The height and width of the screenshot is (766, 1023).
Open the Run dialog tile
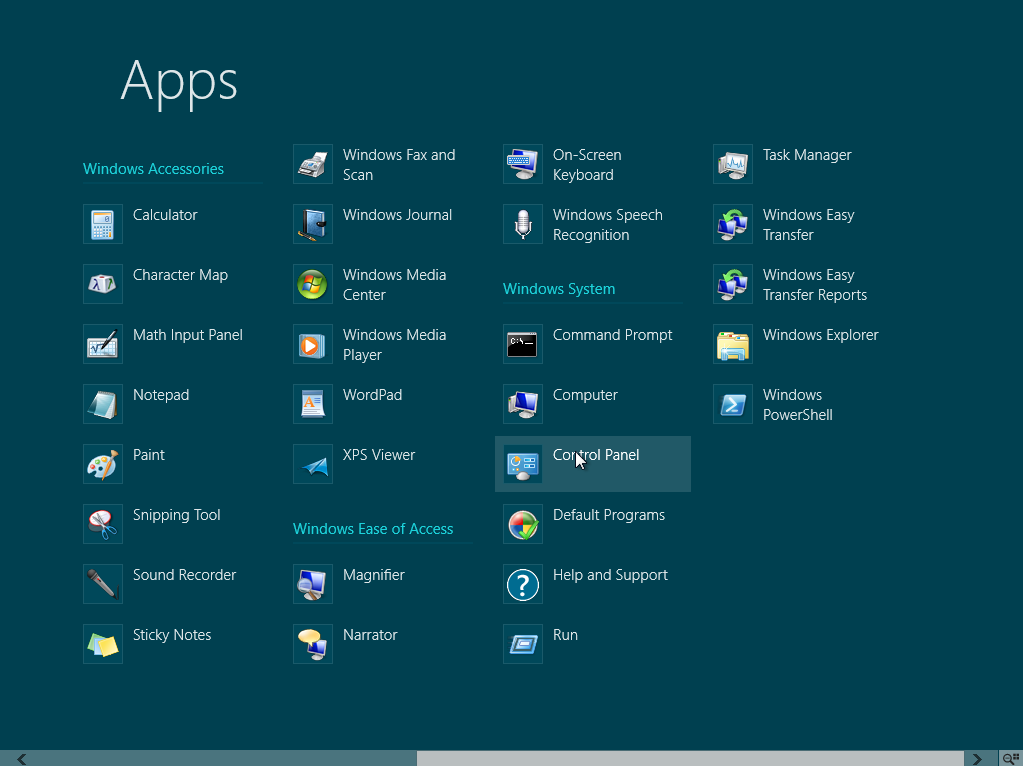(541, 644)
